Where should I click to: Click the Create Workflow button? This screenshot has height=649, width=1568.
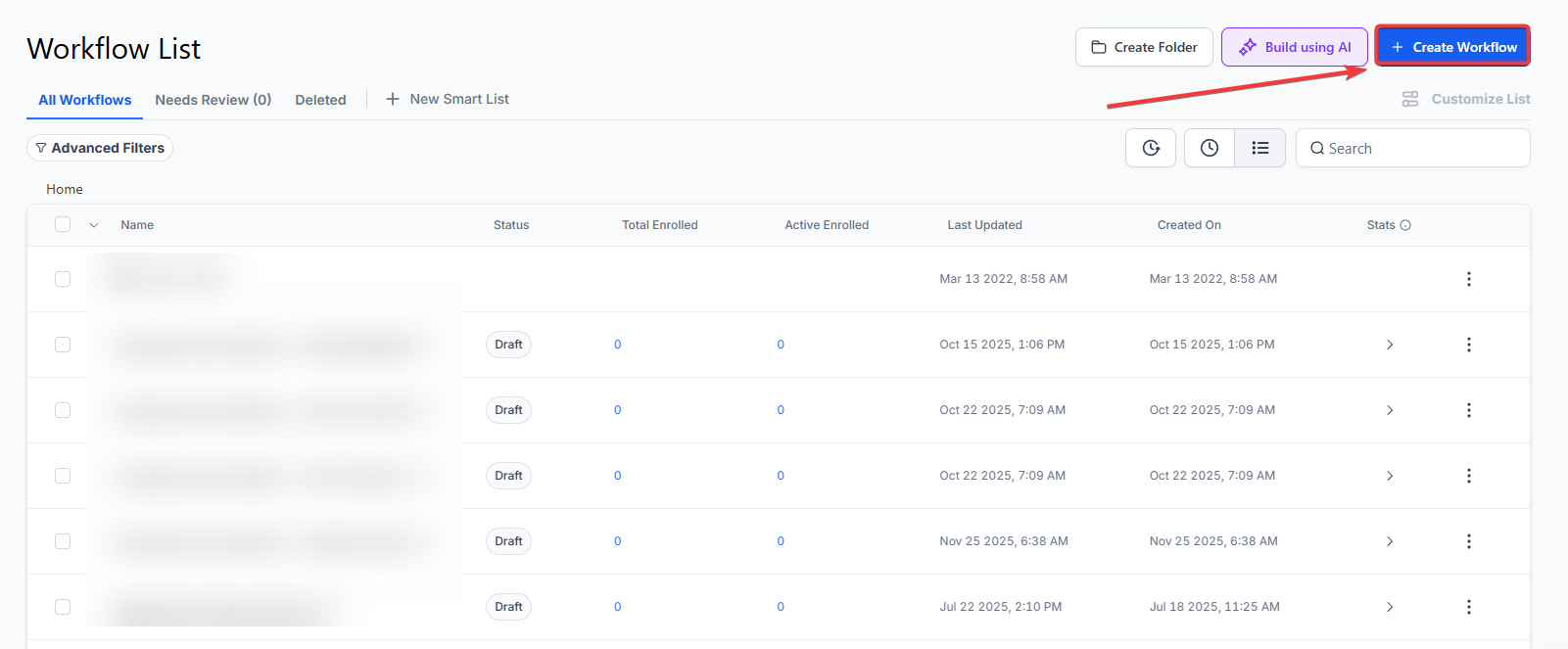pyautogui.click(x=1452, y=47)
